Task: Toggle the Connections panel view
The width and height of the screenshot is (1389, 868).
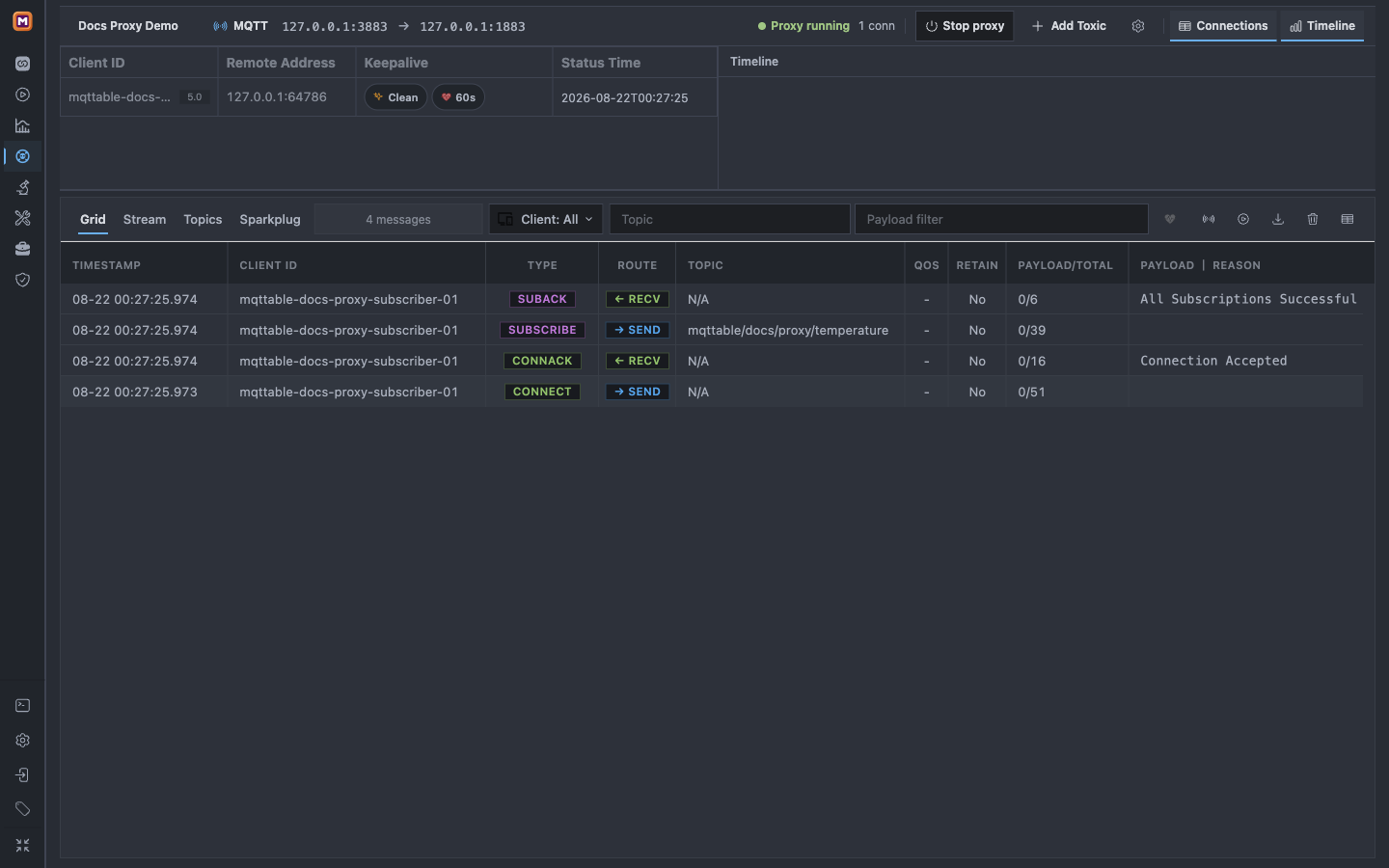Action: [1223, 26]
